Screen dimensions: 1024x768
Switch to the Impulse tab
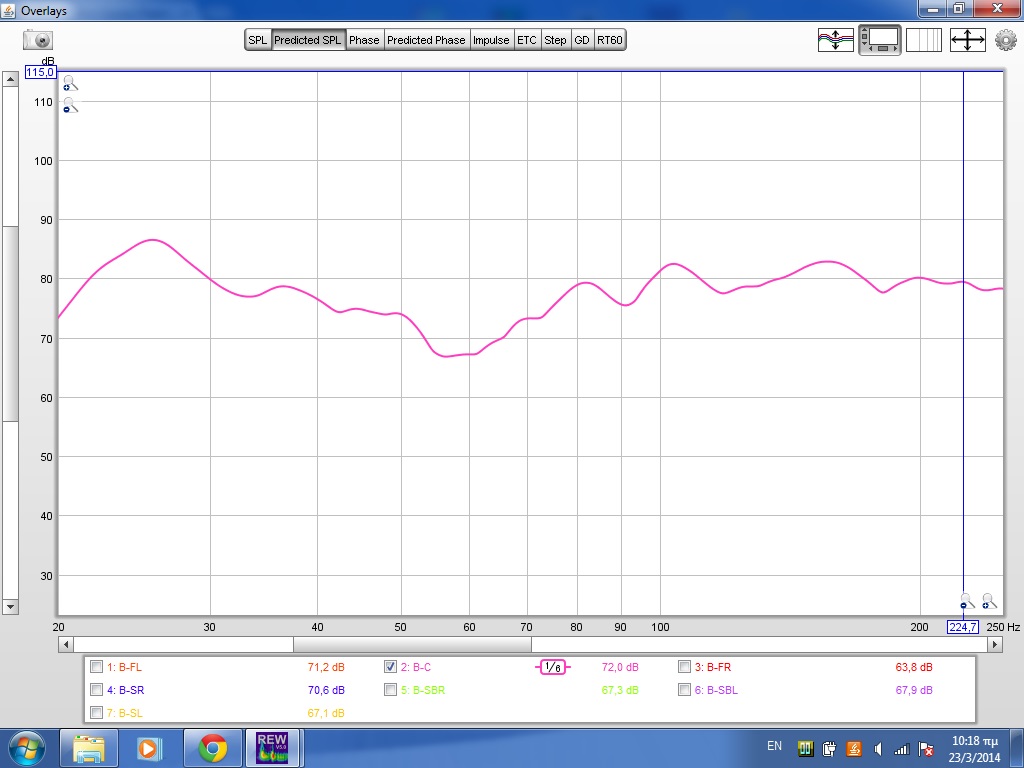491,40
